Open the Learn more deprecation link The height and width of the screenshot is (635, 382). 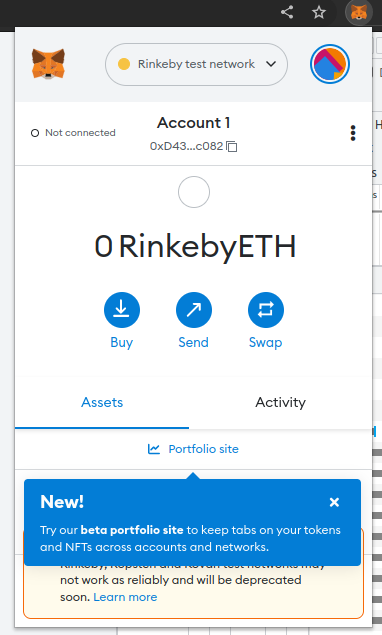tap(125, 597)
